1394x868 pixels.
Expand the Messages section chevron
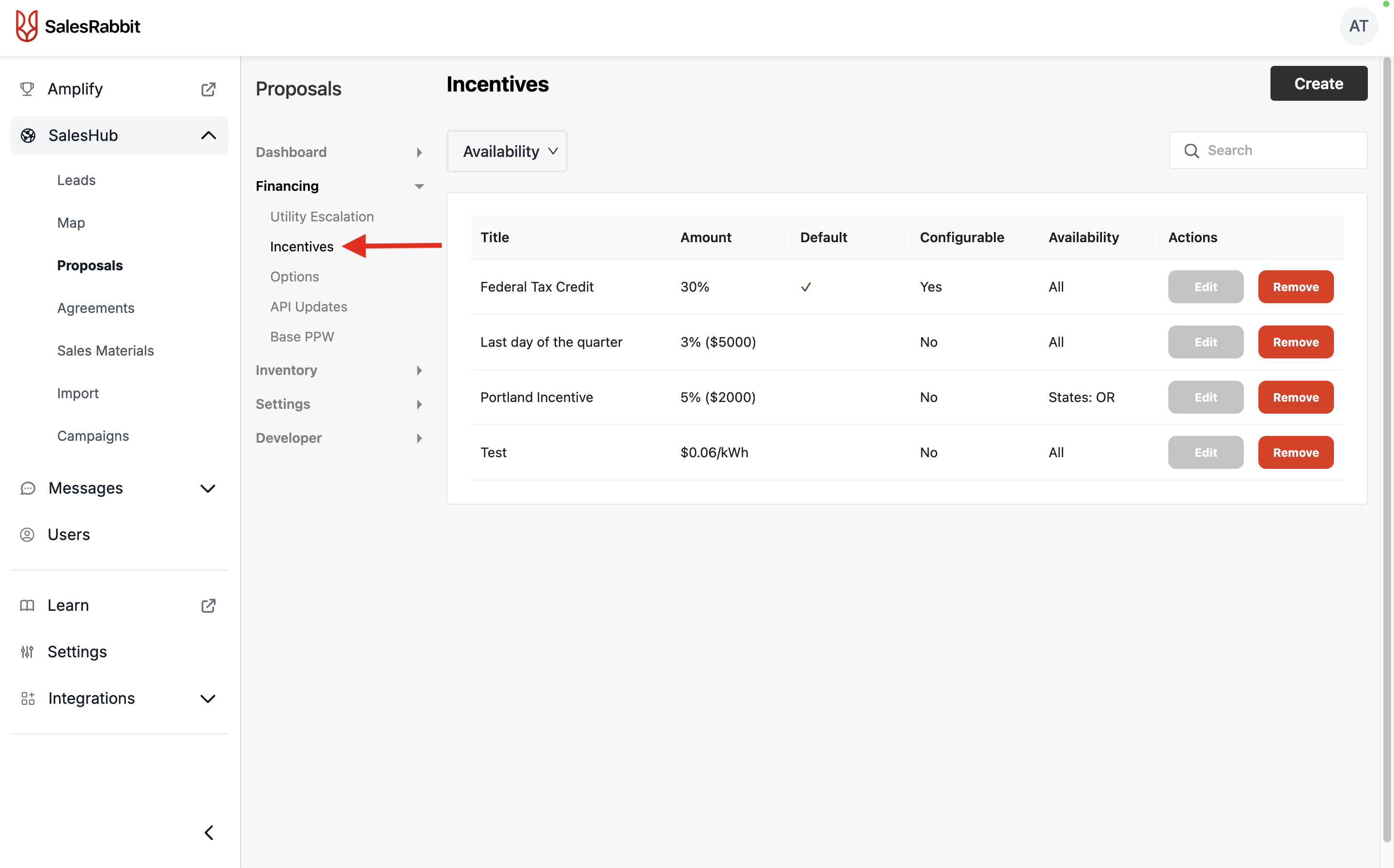click(208, 489)
